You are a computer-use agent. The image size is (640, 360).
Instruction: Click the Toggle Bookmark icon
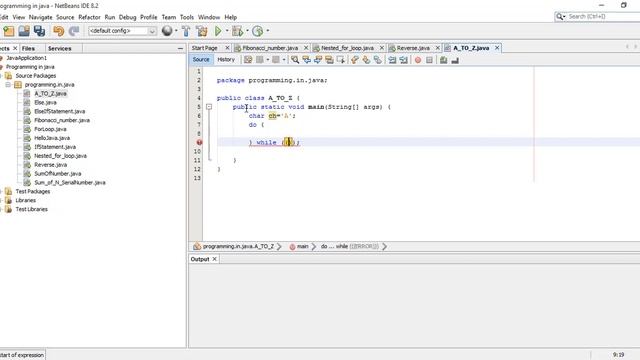tap(378, 60)
